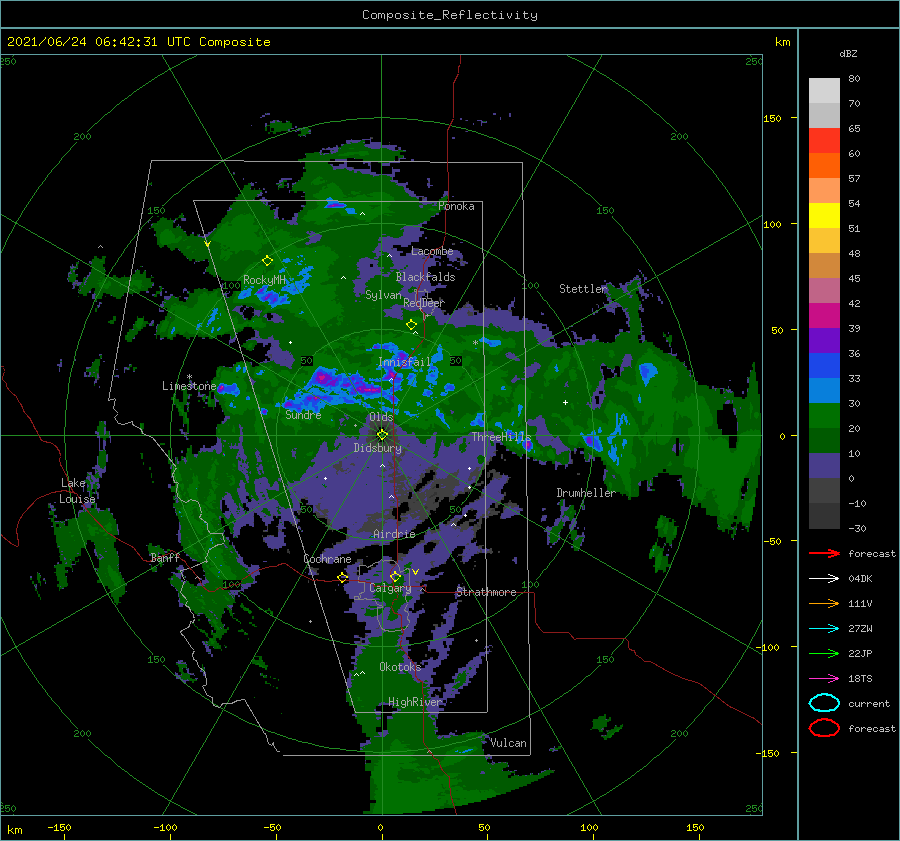Click the Cochrane label

(327, 559)
